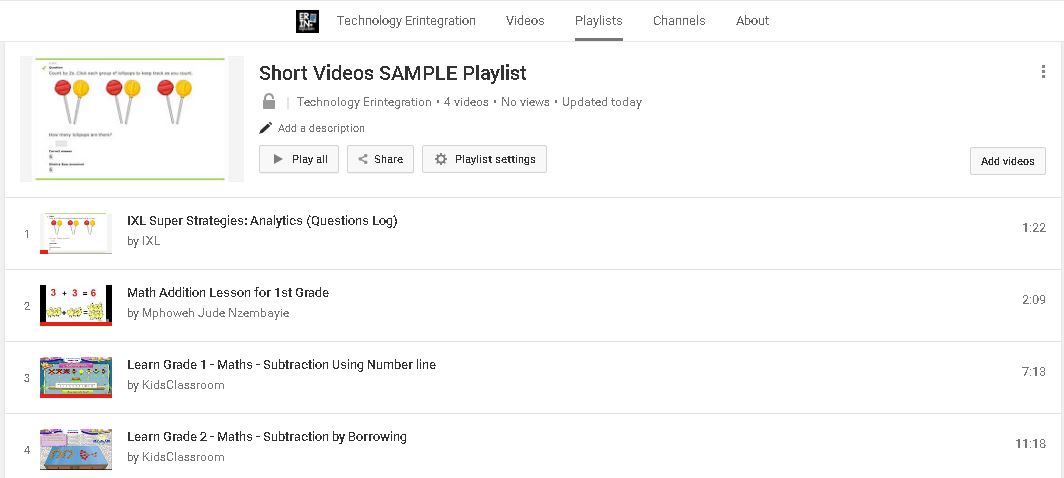Click the Share button

point(380,159)
